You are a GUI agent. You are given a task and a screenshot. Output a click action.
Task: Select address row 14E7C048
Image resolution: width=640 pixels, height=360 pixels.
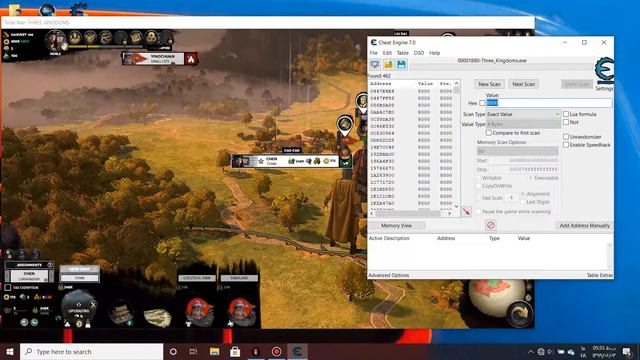[411, 147]
